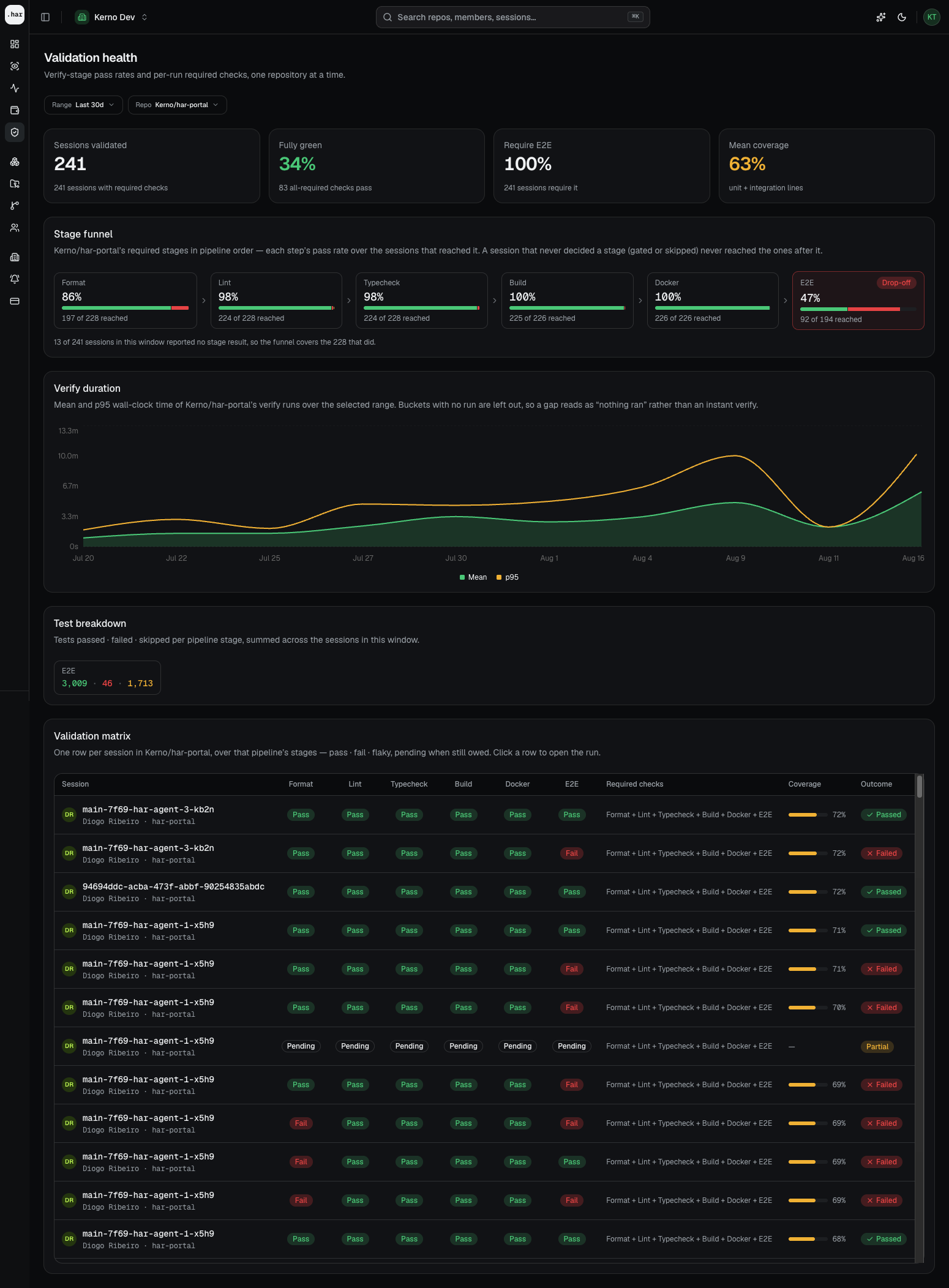
Task: Open the Sessions validated 241 card
Action: 152,166
